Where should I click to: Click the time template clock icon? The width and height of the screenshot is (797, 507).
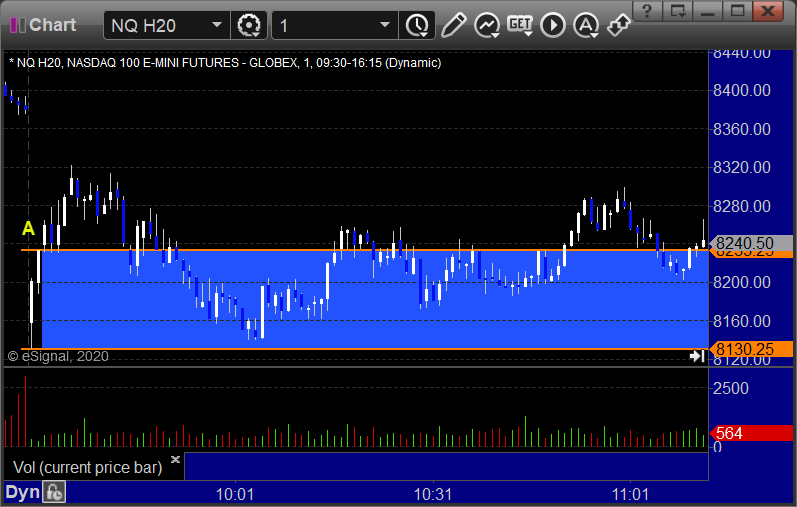(417, 25)
